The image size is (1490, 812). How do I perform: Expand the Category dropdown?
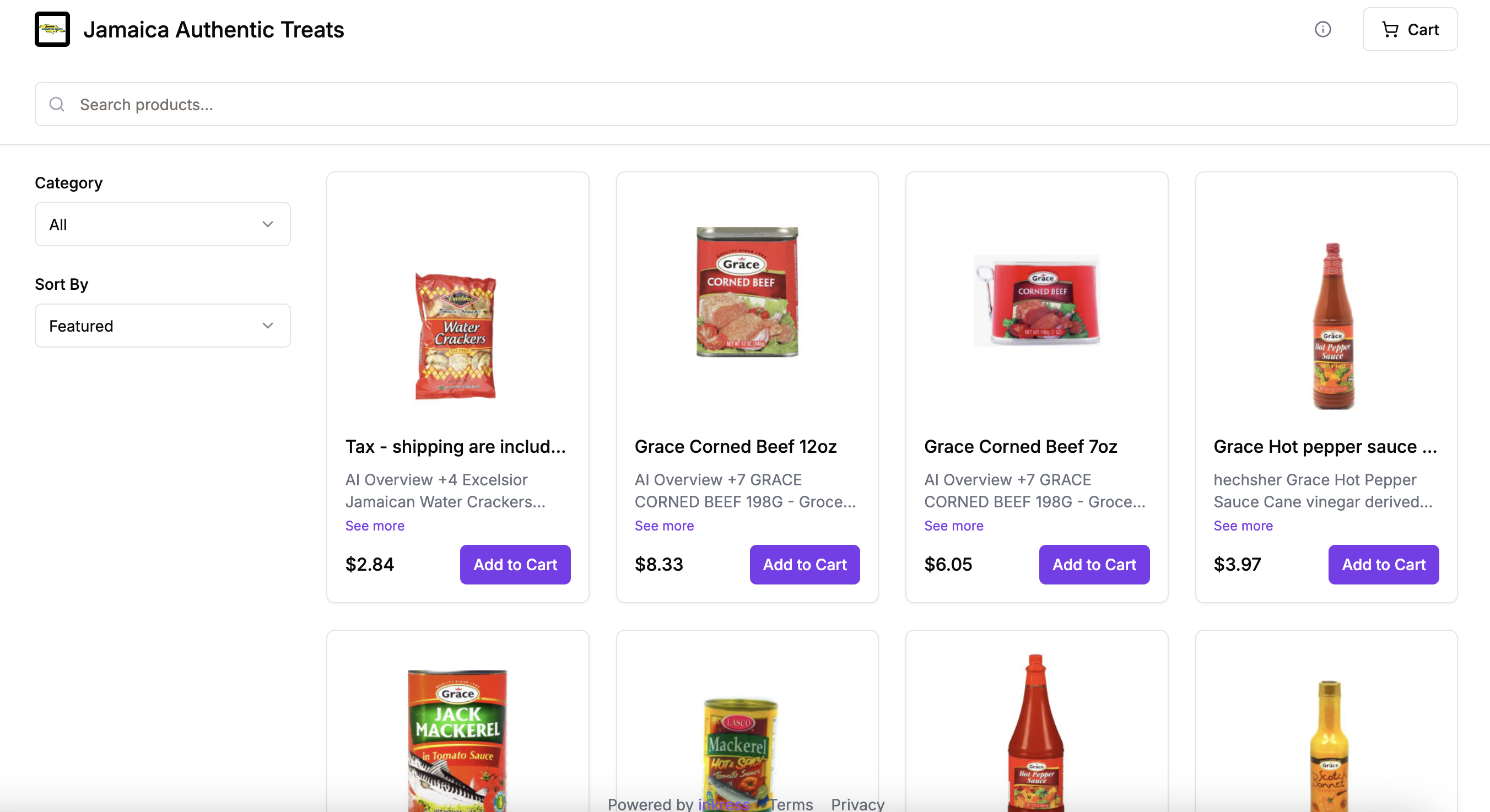[163, 224]
